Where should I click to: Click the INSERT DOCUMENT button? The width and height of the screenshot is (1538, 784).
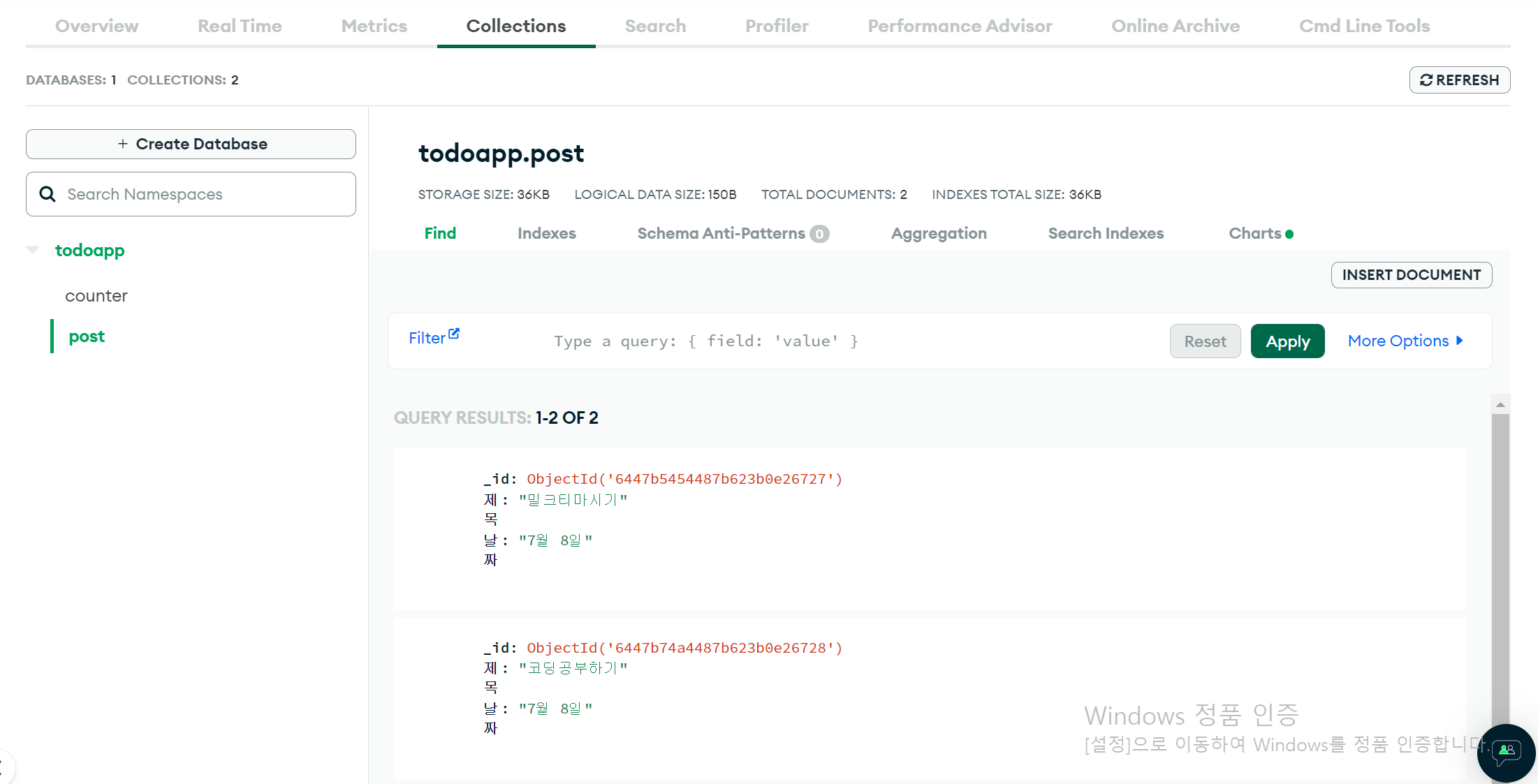pos(1412,275)
